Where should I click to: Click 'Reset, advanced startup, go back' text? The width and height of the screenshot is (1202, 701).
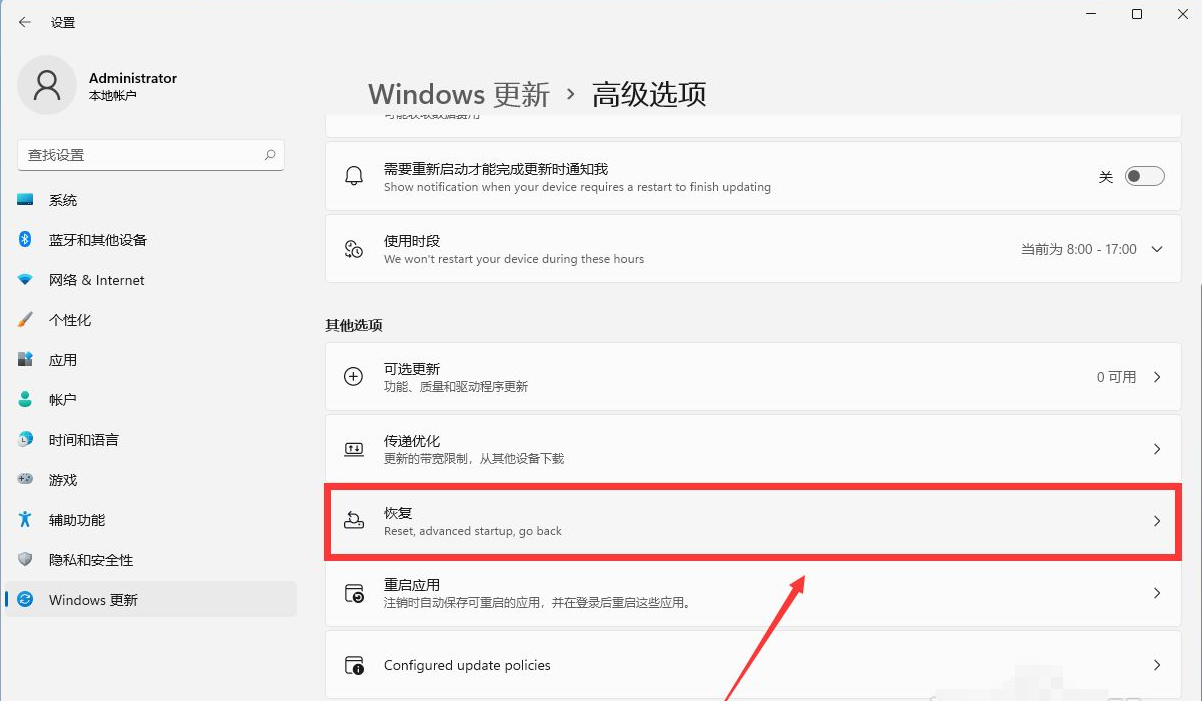click(473, 531)
